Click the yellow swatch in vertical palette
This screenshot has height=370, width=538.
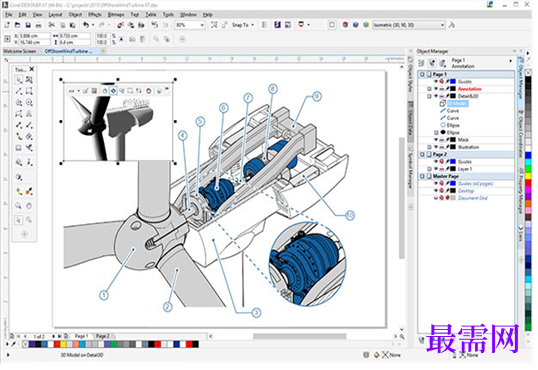point(528,175)
